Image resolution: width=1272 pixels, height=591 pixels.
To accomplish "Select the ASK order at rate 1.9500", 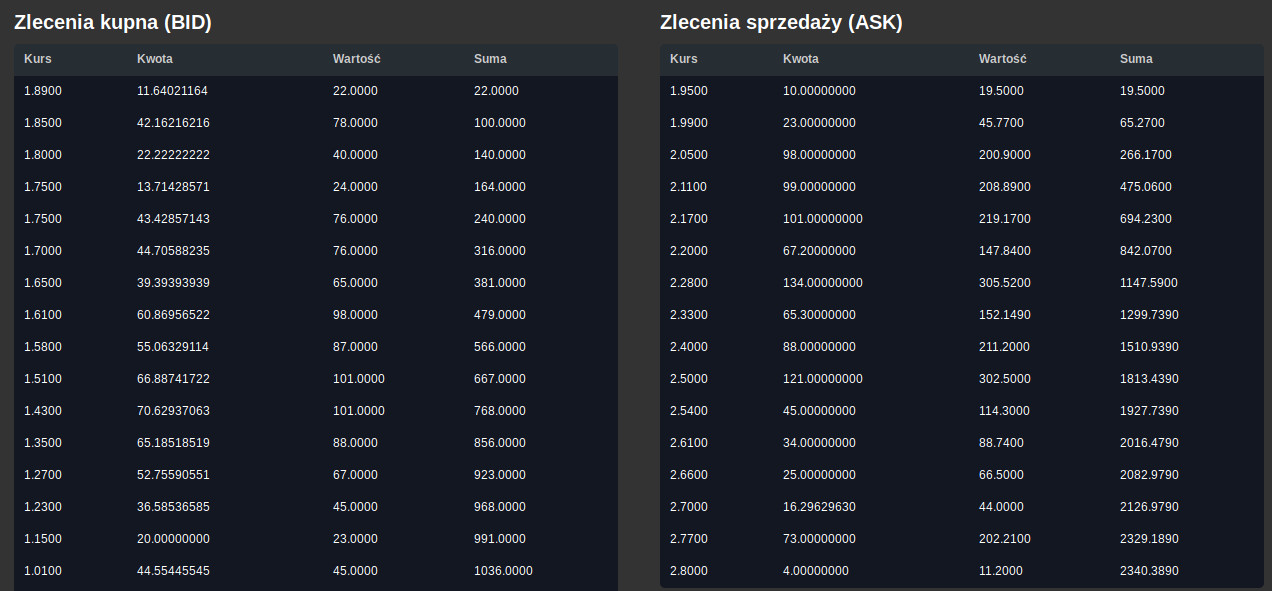I will (x=962, y=91).
